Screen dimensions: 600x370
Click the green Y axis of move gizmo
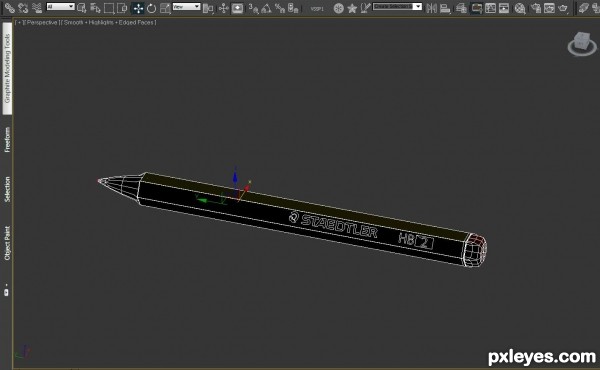point(209,200)
